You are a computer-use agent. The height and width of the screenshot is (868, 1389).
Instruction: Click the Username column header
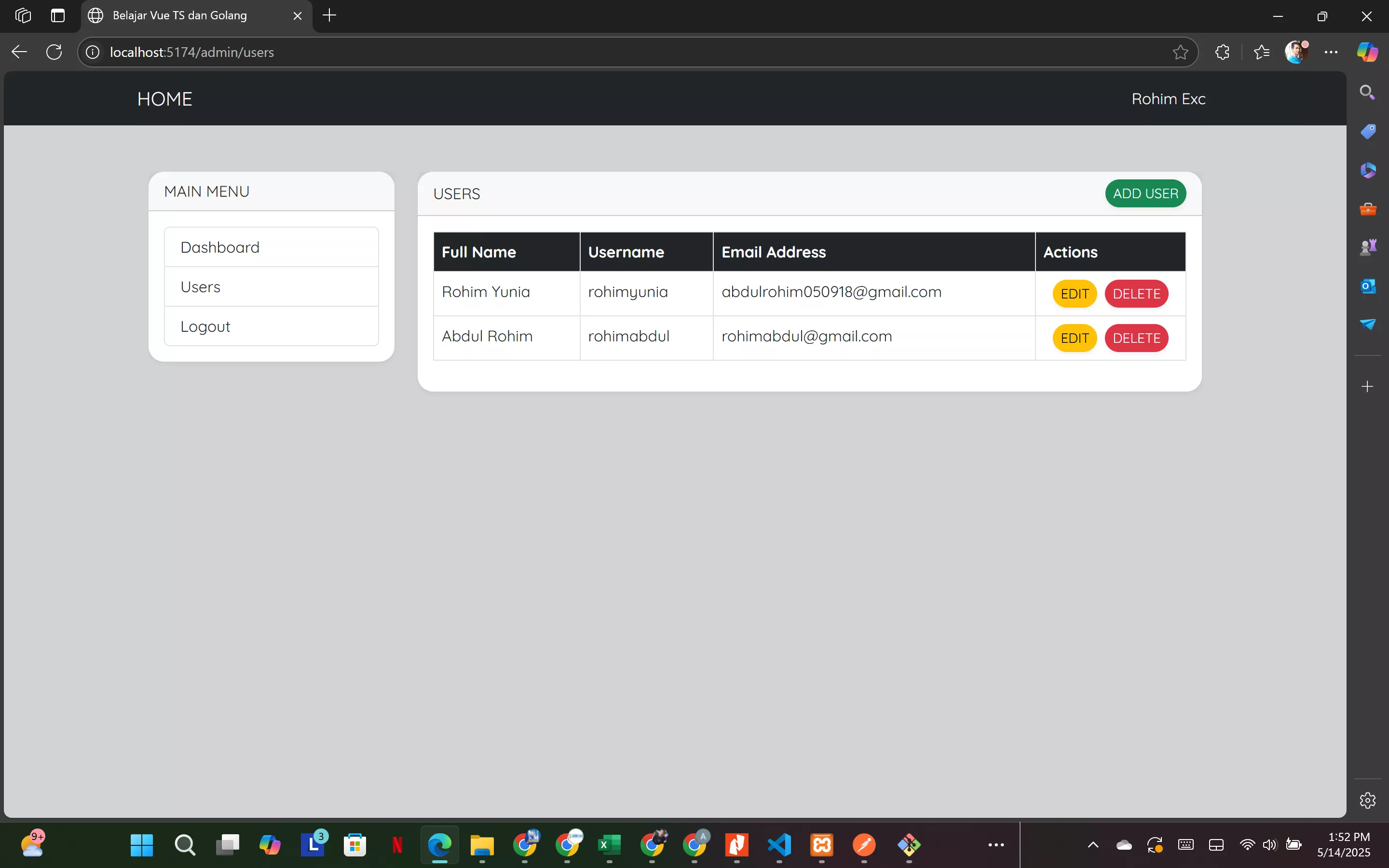[646, 252]
